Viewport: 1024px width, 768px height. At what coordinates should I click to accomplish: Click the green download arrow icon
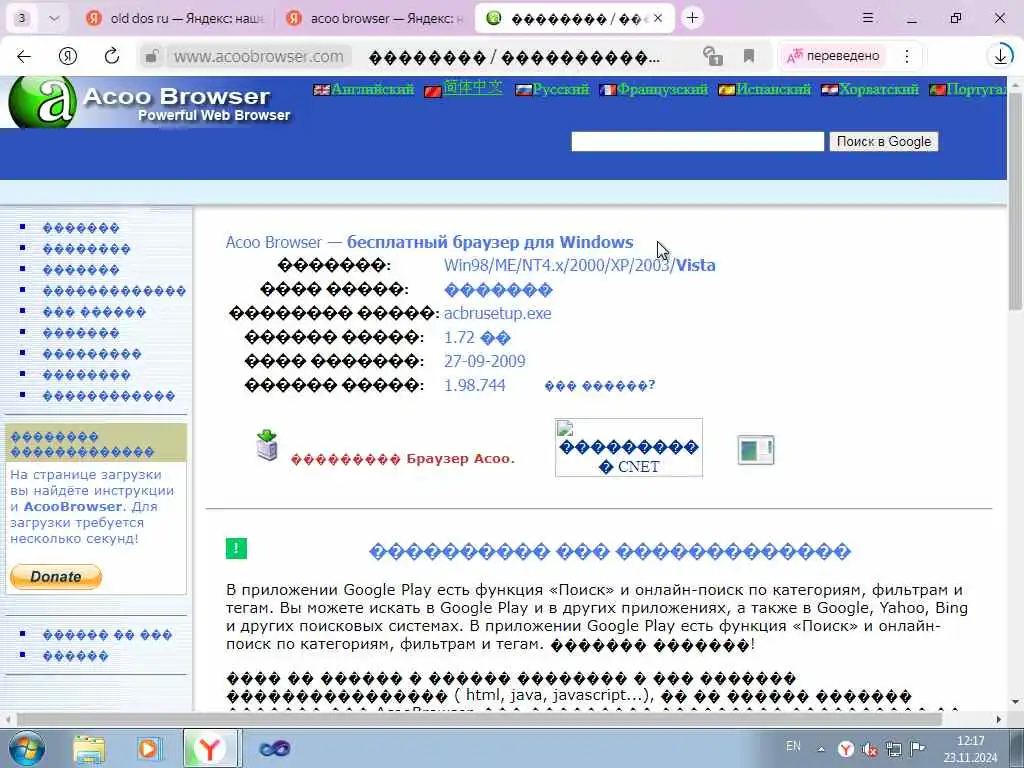click(267, 445)
